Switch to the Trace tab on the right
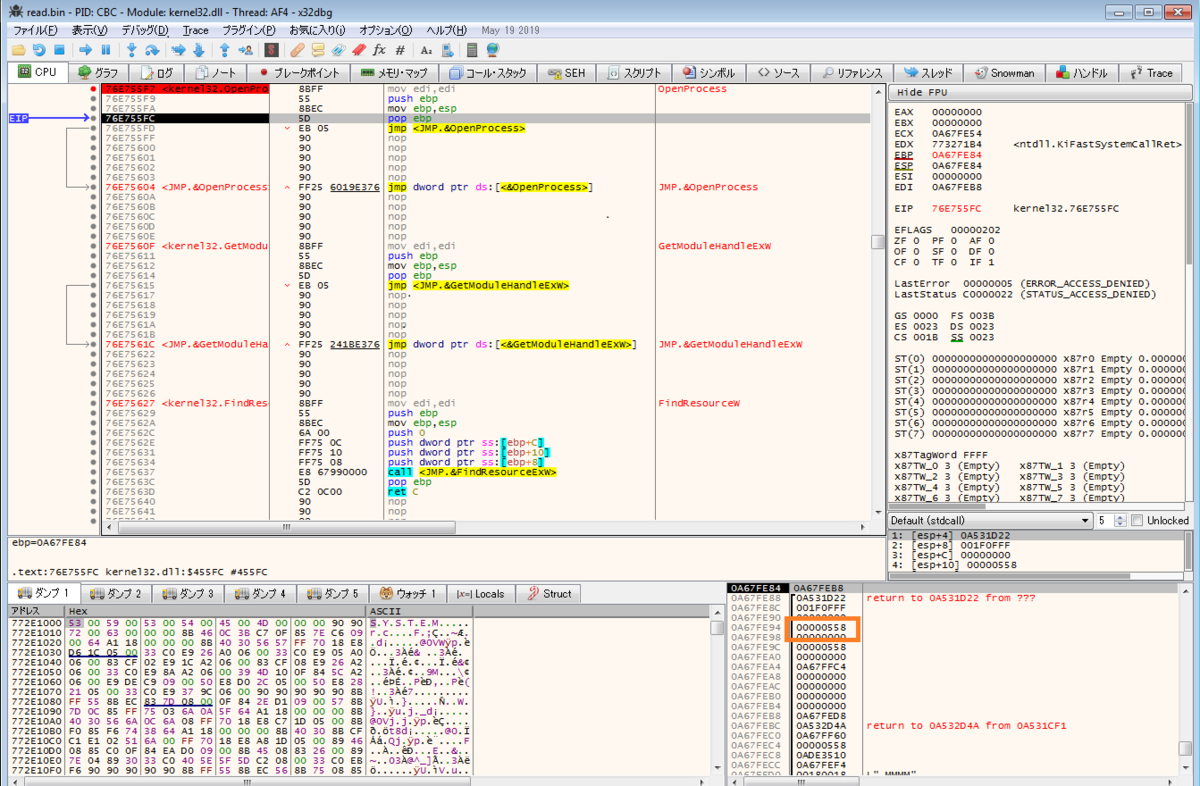The image size is (1200, 786). (x=1150, y=73)
